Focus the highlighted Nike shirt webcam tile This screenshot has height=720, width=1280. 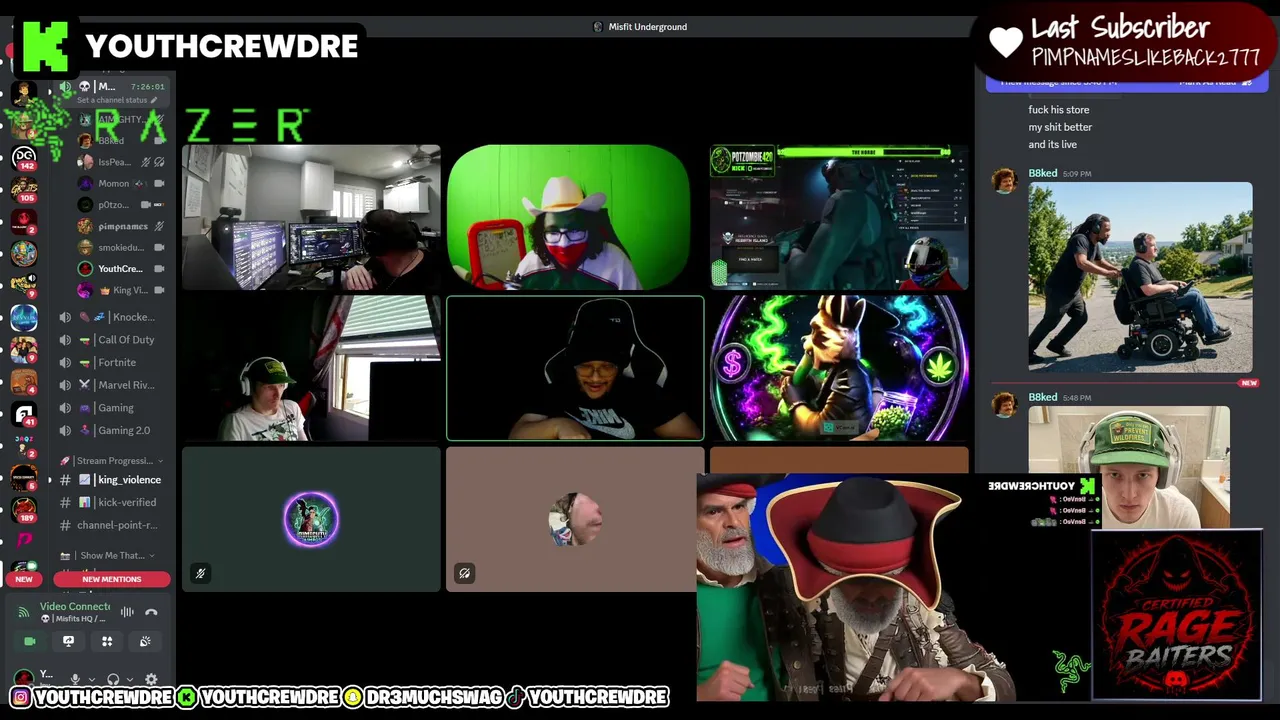coord(575,368)
